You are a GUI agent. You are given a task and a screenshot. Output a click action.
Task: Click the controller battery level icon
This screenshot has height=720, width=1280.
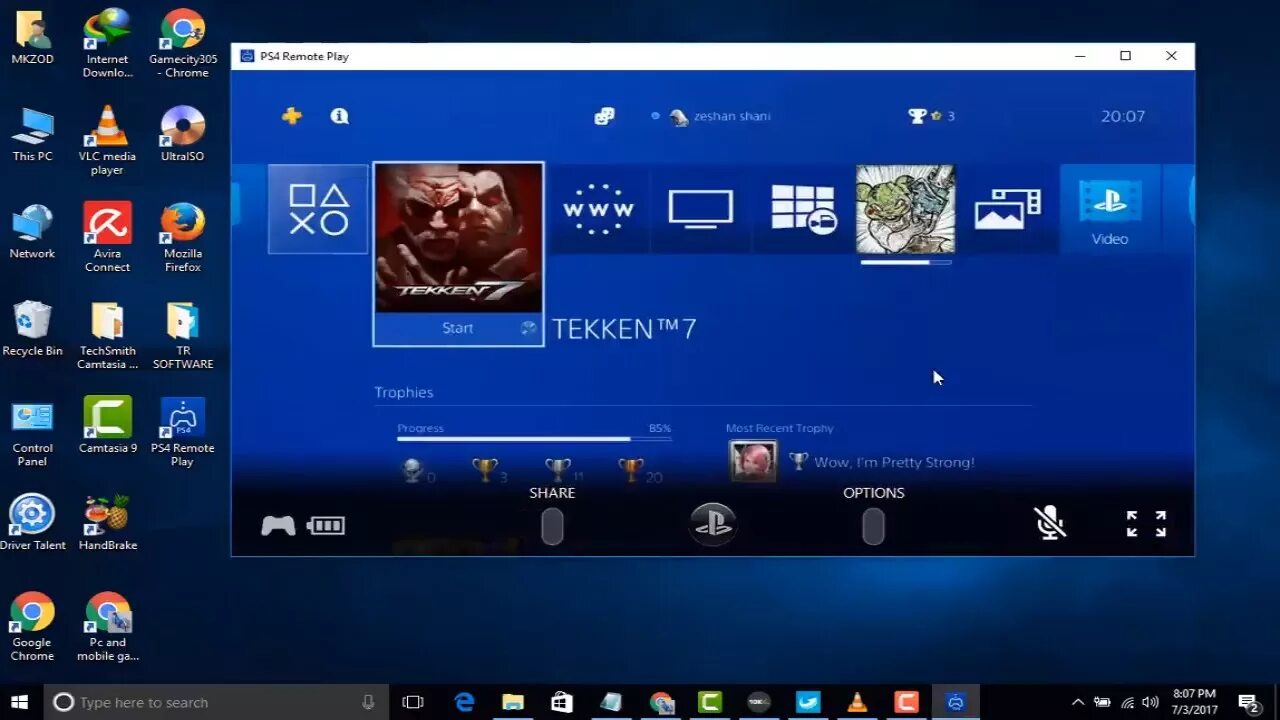[x=326, y=525]
